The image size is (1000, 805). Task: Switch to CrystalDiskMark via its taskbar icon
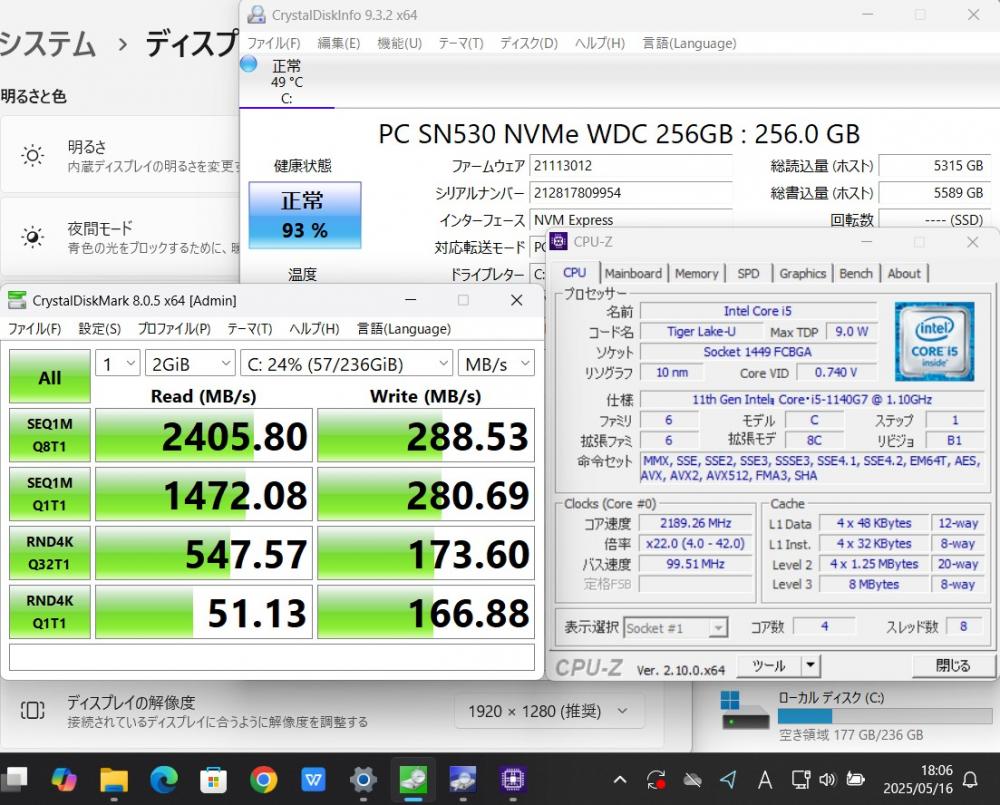413,779
